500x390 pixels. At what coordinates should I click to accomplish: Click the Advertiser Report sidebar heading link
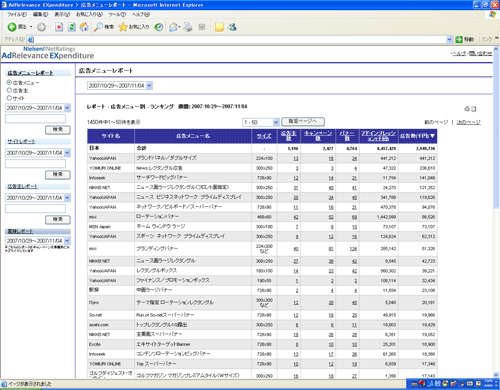click(22, 186)
